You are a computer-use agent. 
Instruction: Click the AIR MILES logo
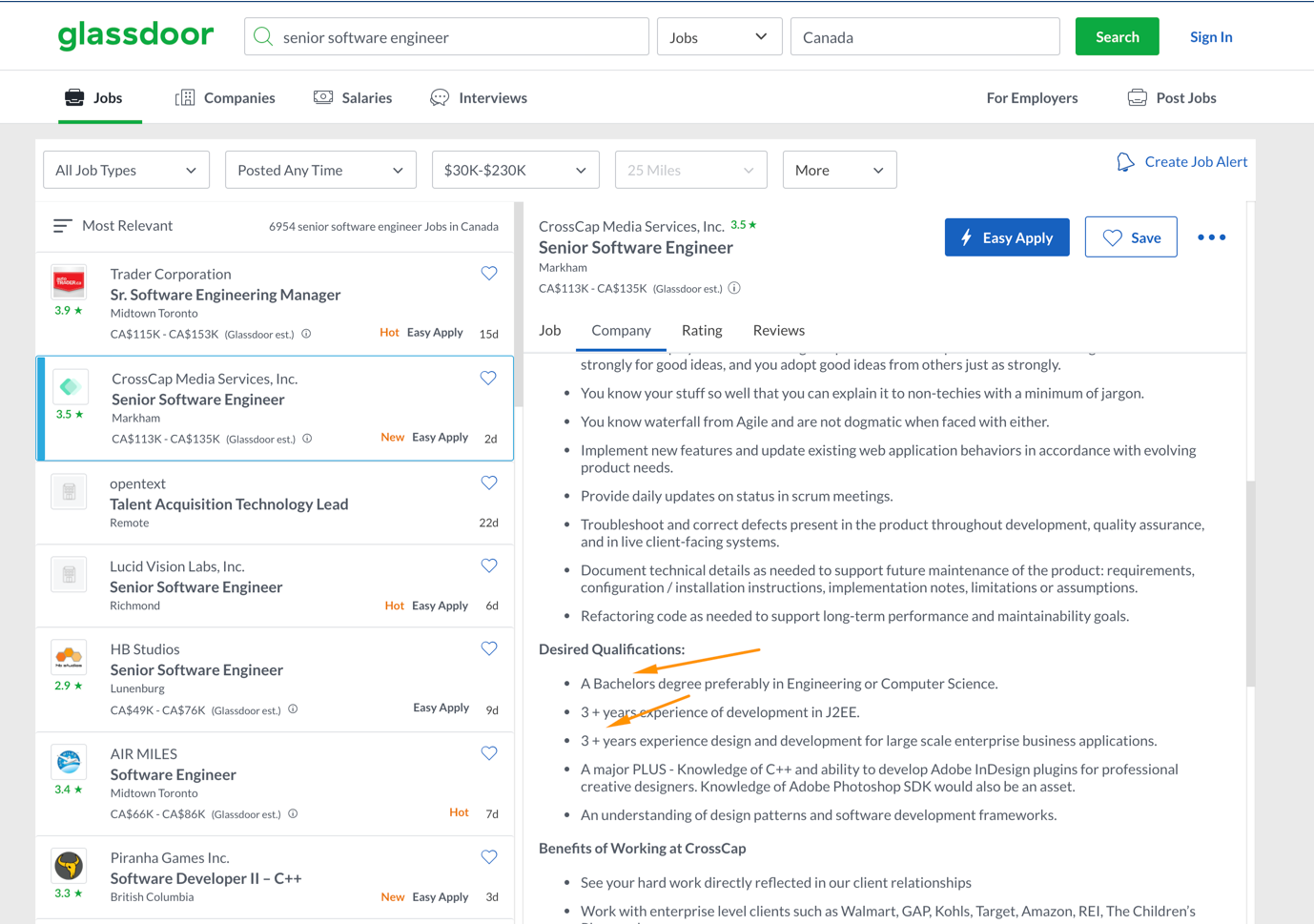[x=69, y=762]
